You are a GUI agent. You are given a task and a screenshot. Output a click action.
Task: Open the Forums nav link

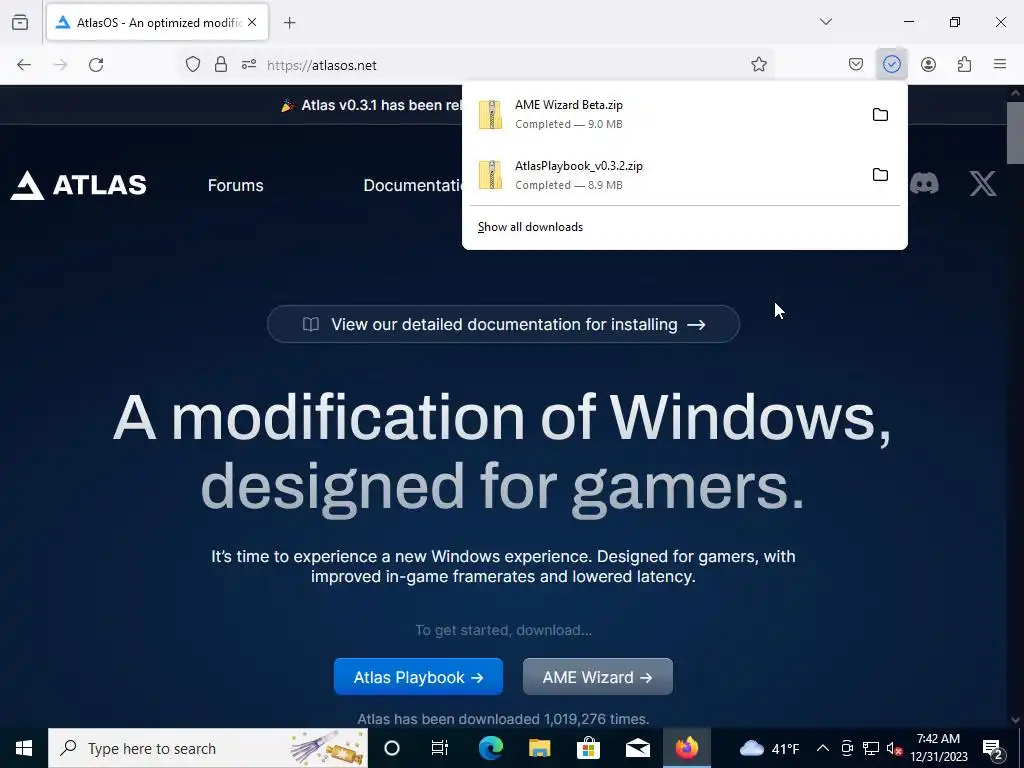pos(236,185)
